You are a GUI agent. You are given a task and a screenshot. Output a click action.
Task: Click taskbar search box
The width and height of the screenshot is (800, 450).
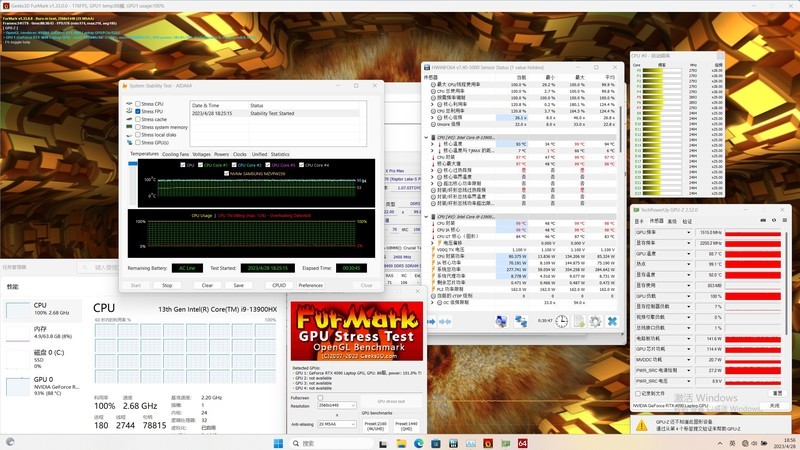click(x=331, y=443)
